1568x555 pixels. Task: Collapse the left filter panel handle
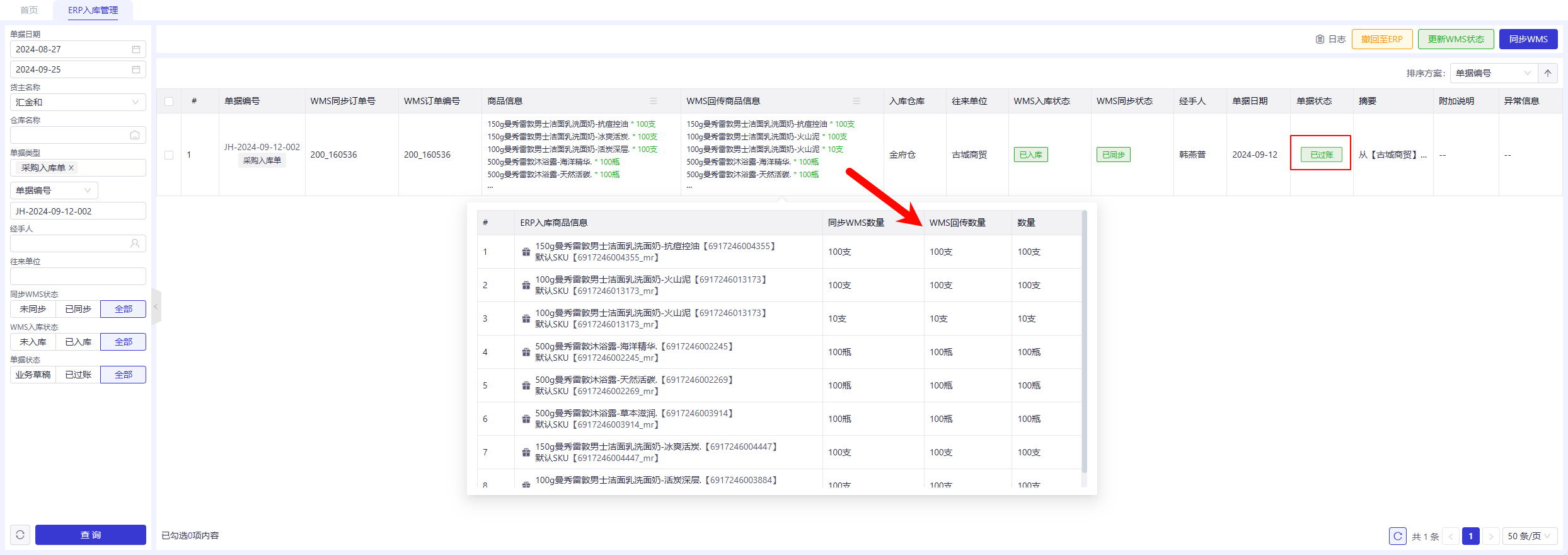click(156, 307)
